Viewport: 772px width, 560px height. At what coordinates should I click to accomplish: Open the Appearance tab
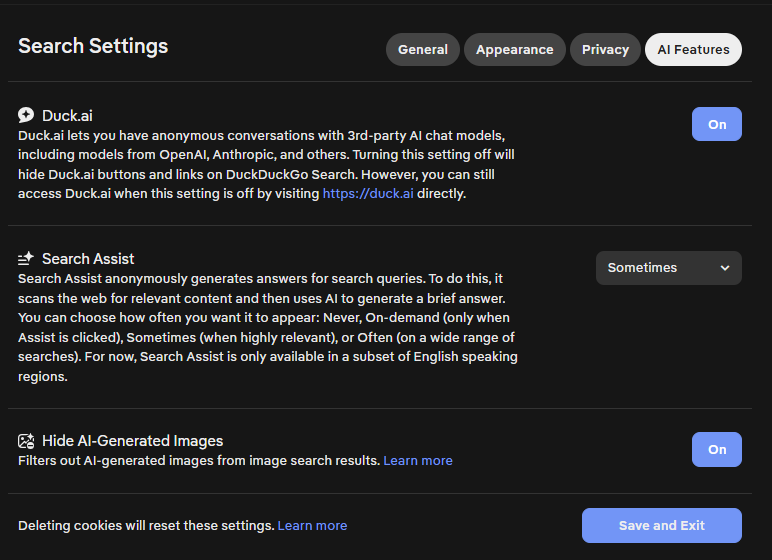pos(515,50)
